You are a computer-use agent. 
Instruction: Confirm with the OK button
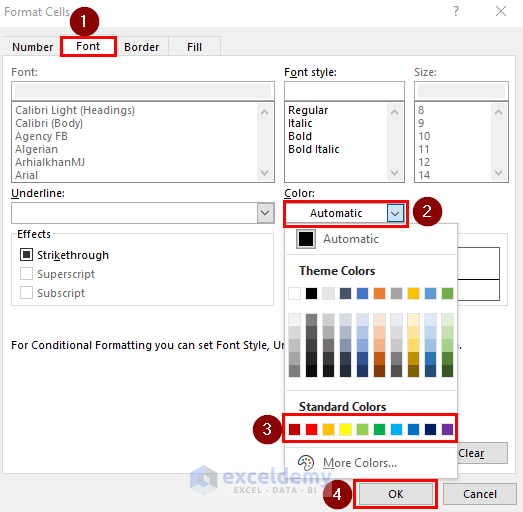(x=396, y=494)
